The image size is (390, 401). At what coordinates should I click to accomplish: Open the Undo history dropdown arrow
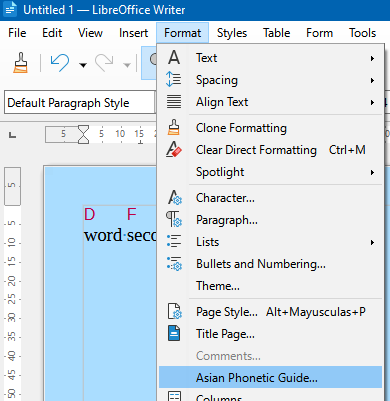(83, 65)
